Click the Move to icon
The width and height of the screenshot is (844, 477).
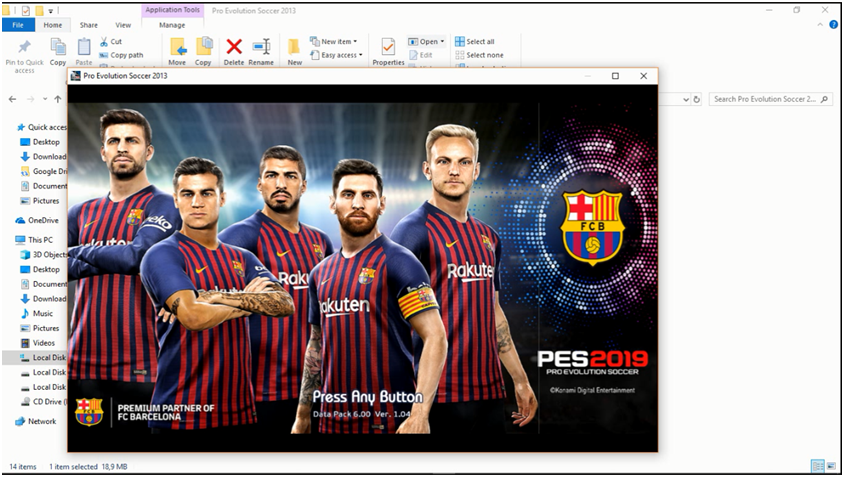pos(178,47)
